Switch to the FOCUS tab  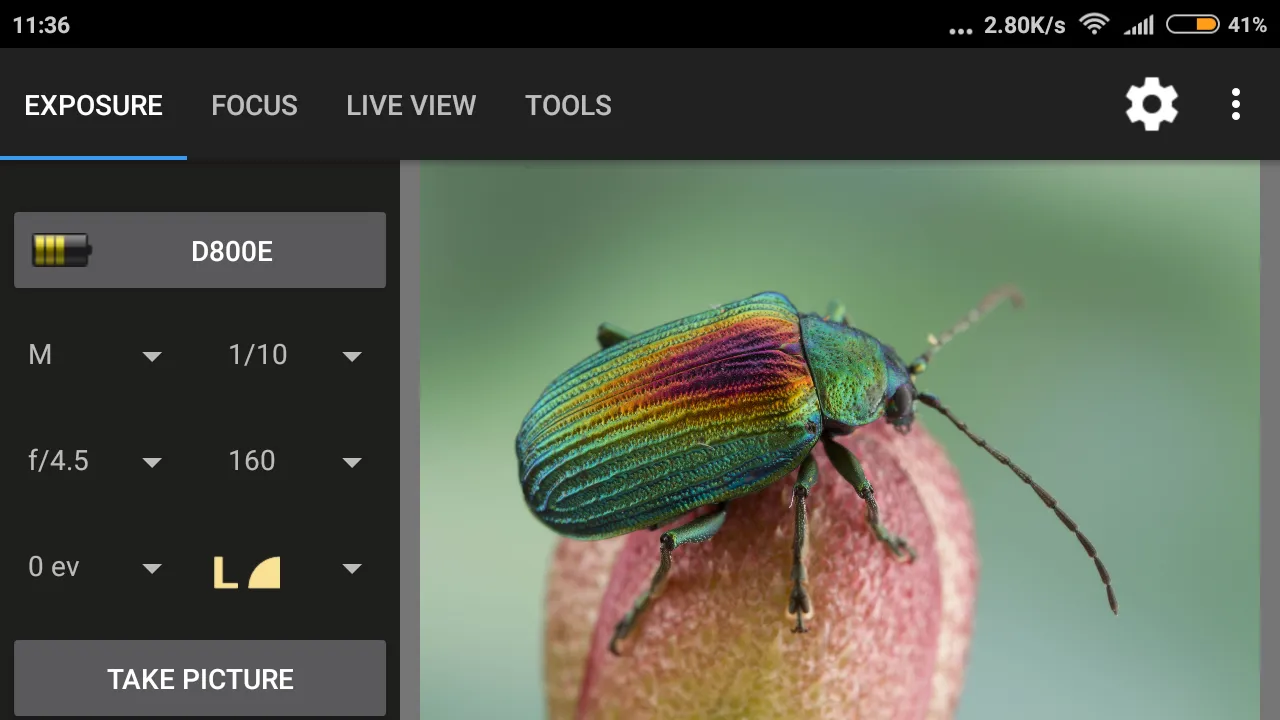(x=254, y=105)
